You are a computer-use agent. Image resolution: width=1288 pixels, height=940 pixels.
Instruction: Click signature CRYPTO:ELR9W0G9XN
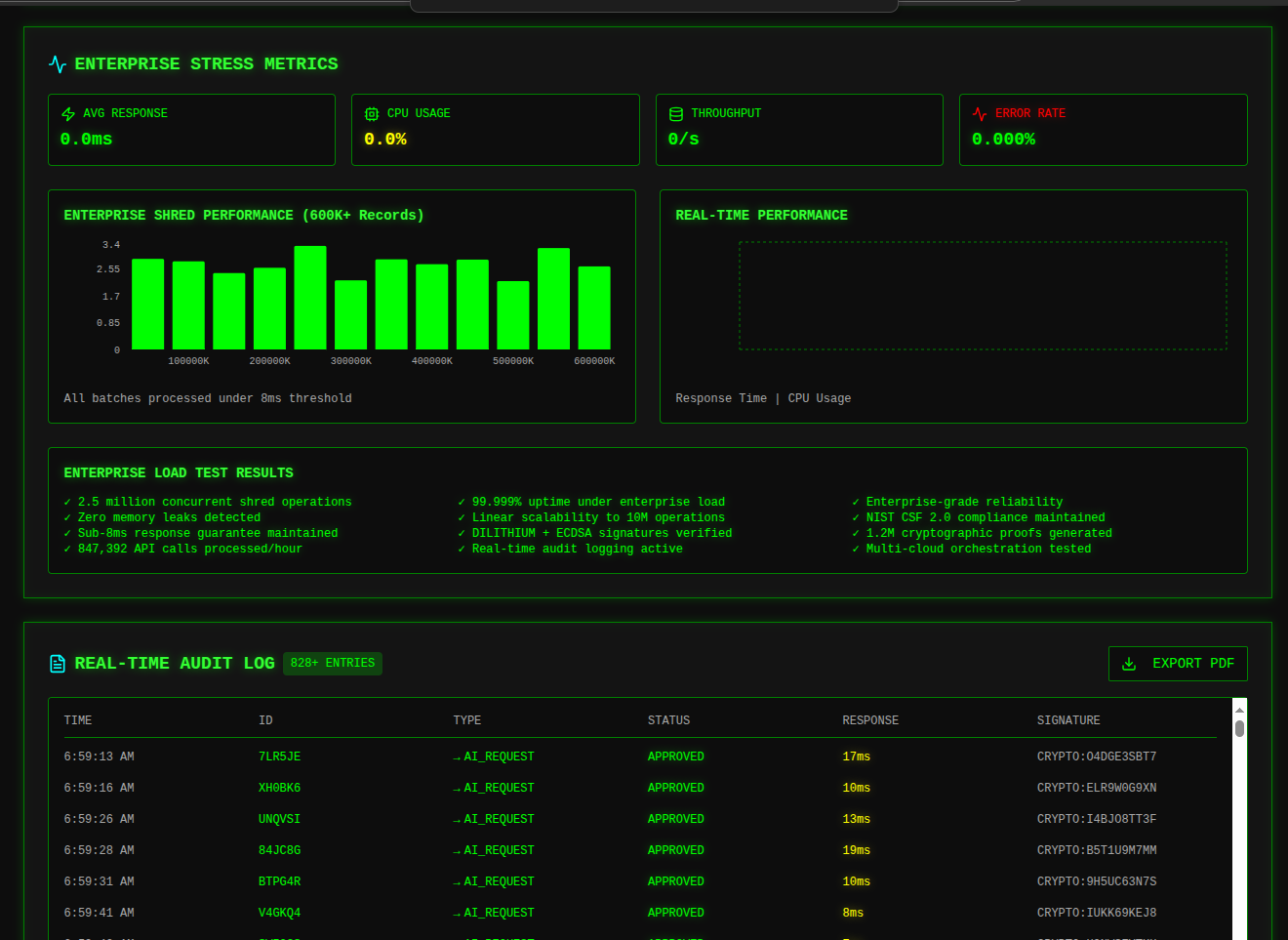point(1097,788)
